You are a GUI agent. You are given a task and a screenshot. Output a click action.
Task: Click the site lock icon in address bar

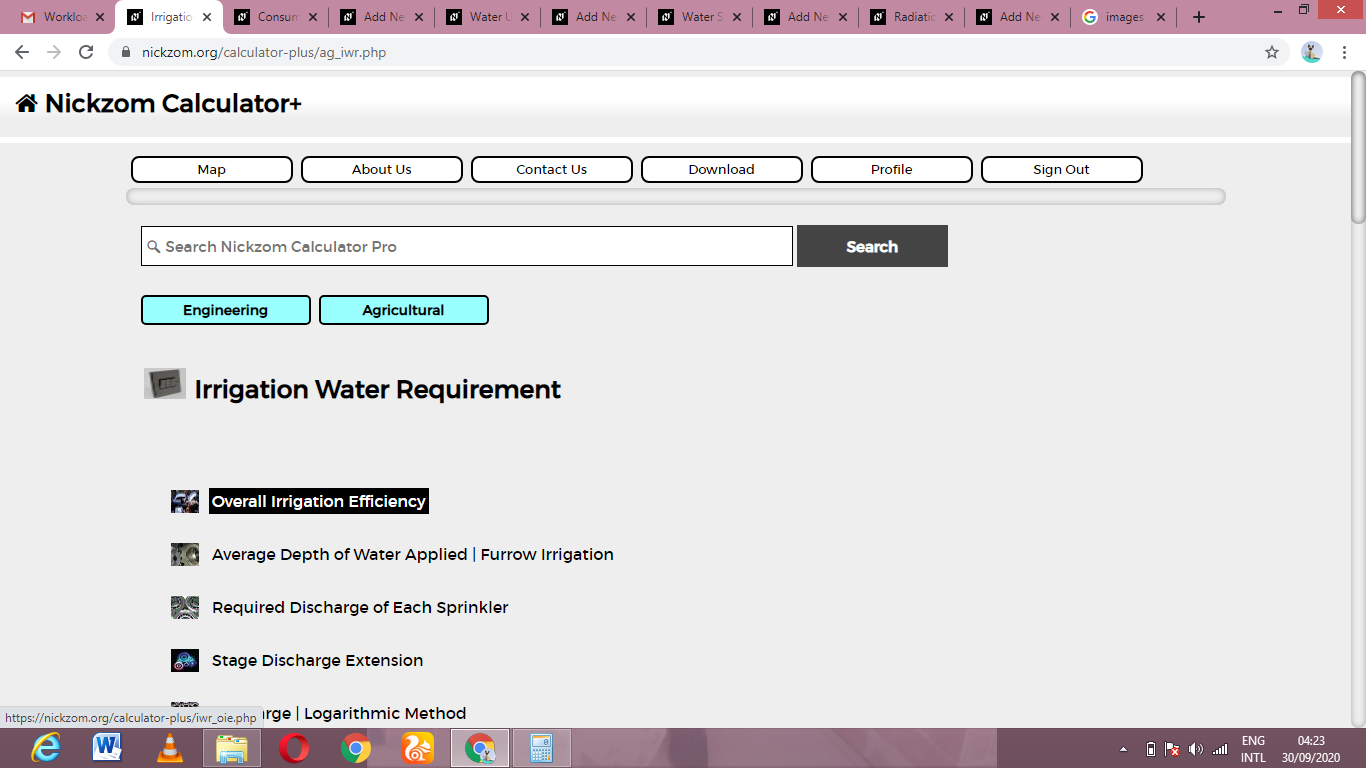[x=125, y=52]
